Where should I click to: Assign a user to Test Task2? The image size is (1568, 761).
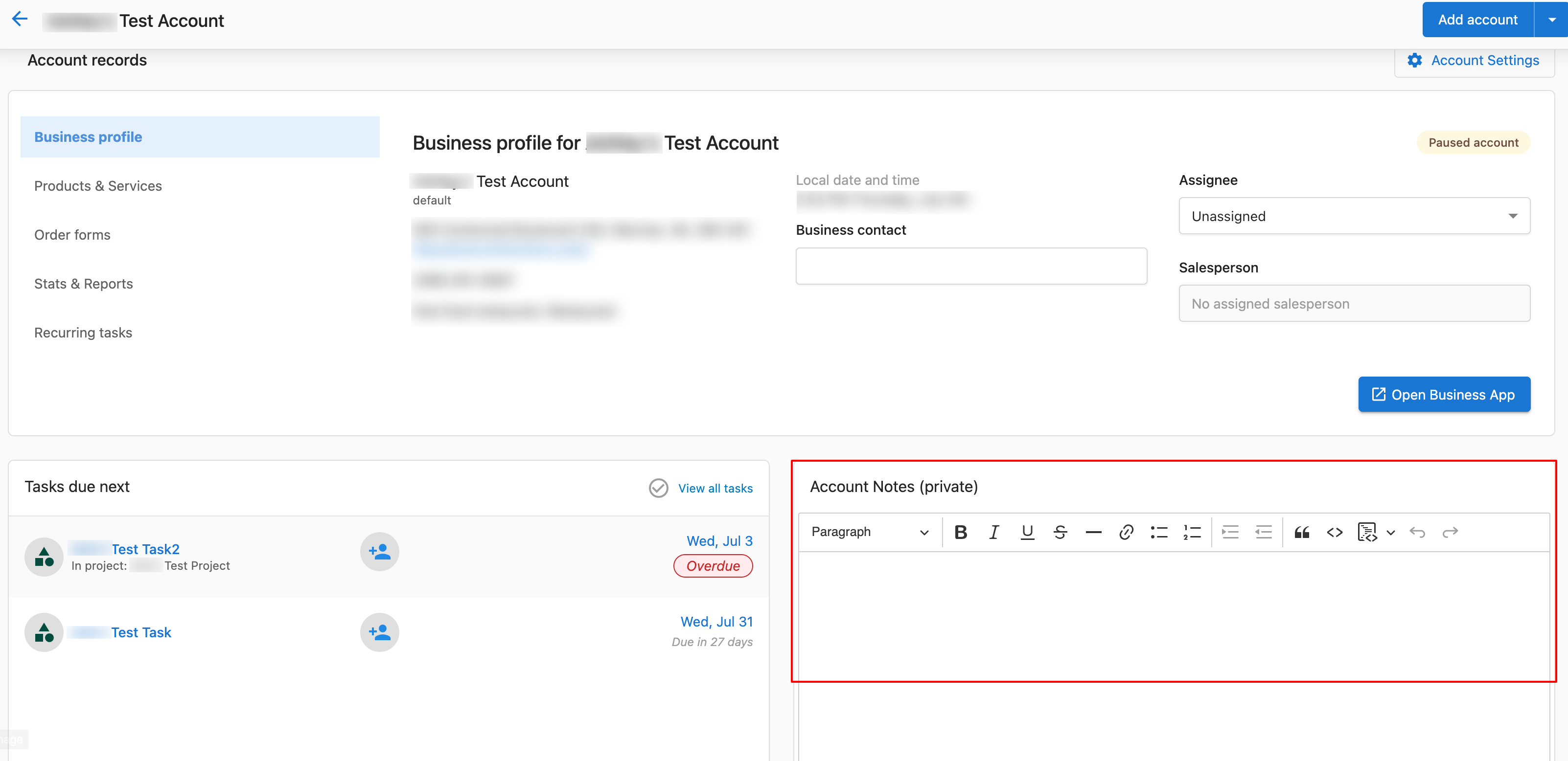(379, 552)
